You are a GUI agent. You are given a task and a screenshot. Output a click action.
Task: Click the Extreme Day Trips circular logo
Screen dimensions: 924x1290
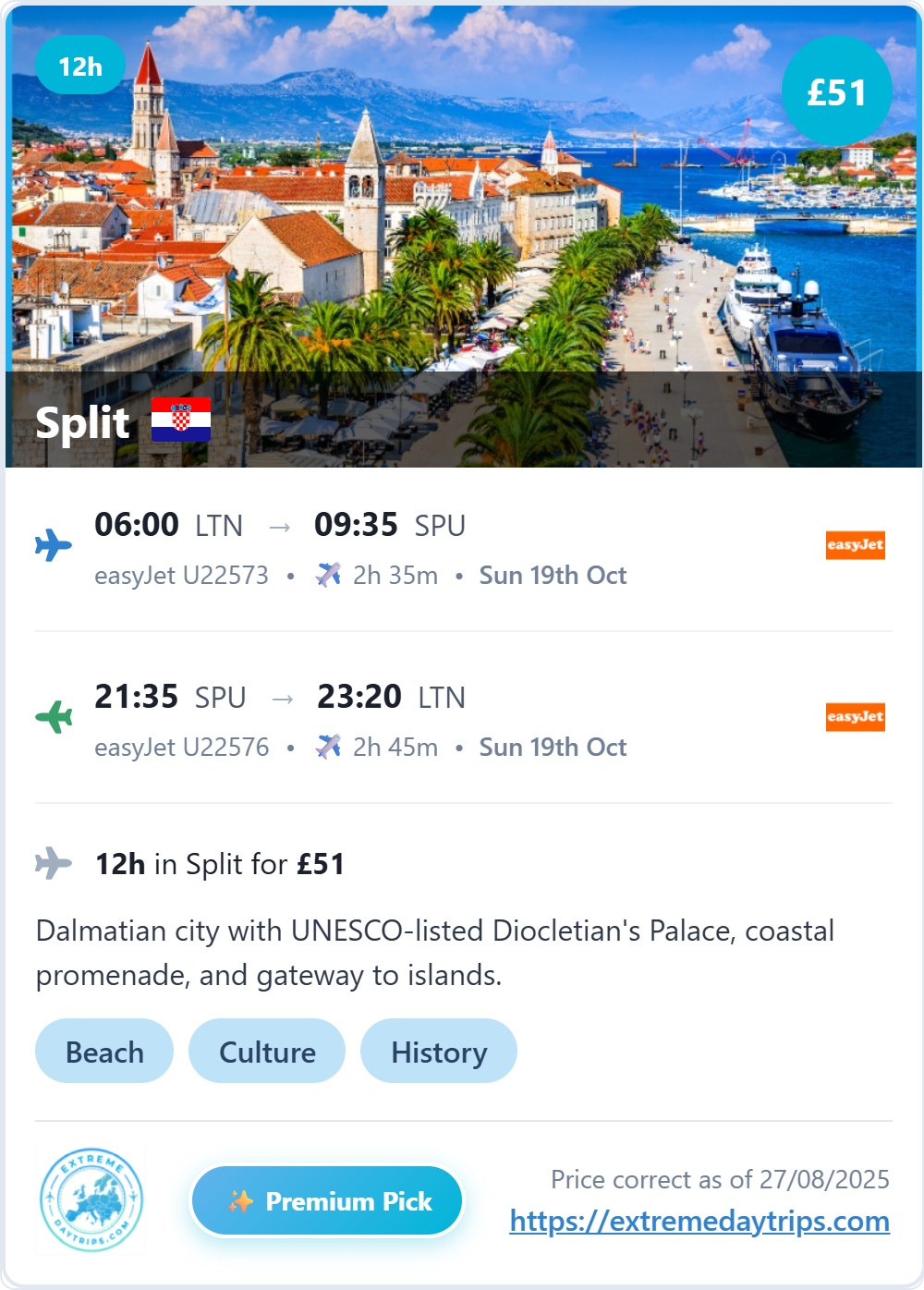pos(91,1200)
